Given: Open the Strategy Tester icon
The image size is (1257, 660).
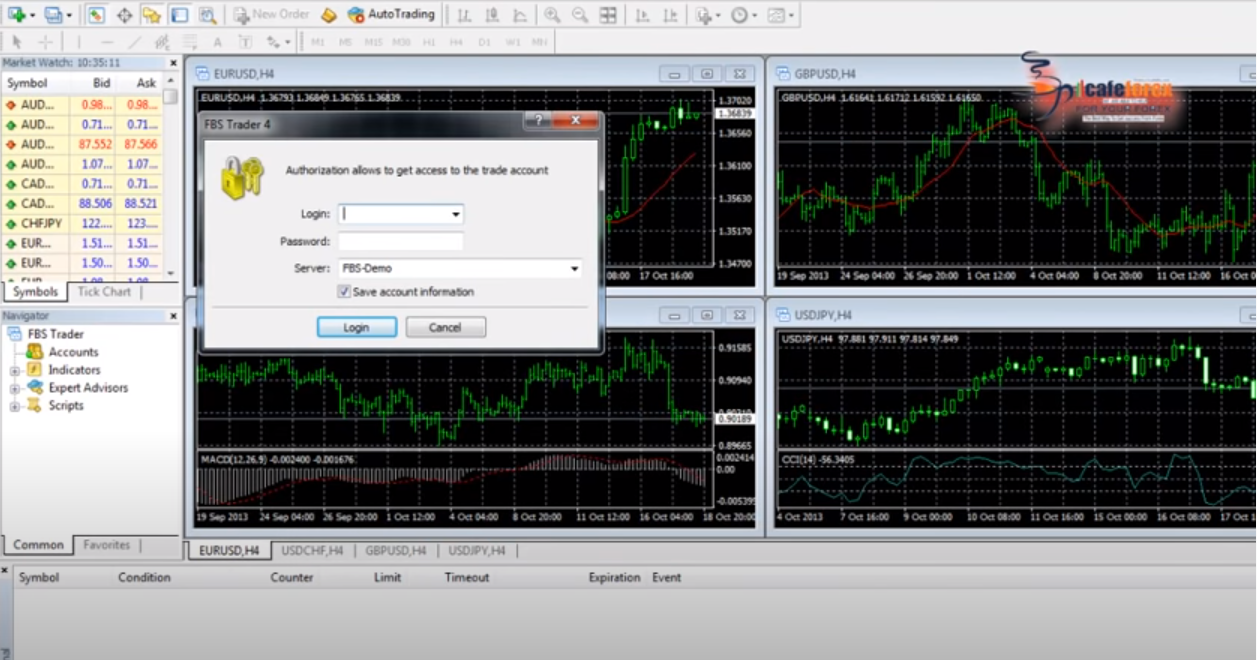Looking at the screenshot, I should coord(206,15).
